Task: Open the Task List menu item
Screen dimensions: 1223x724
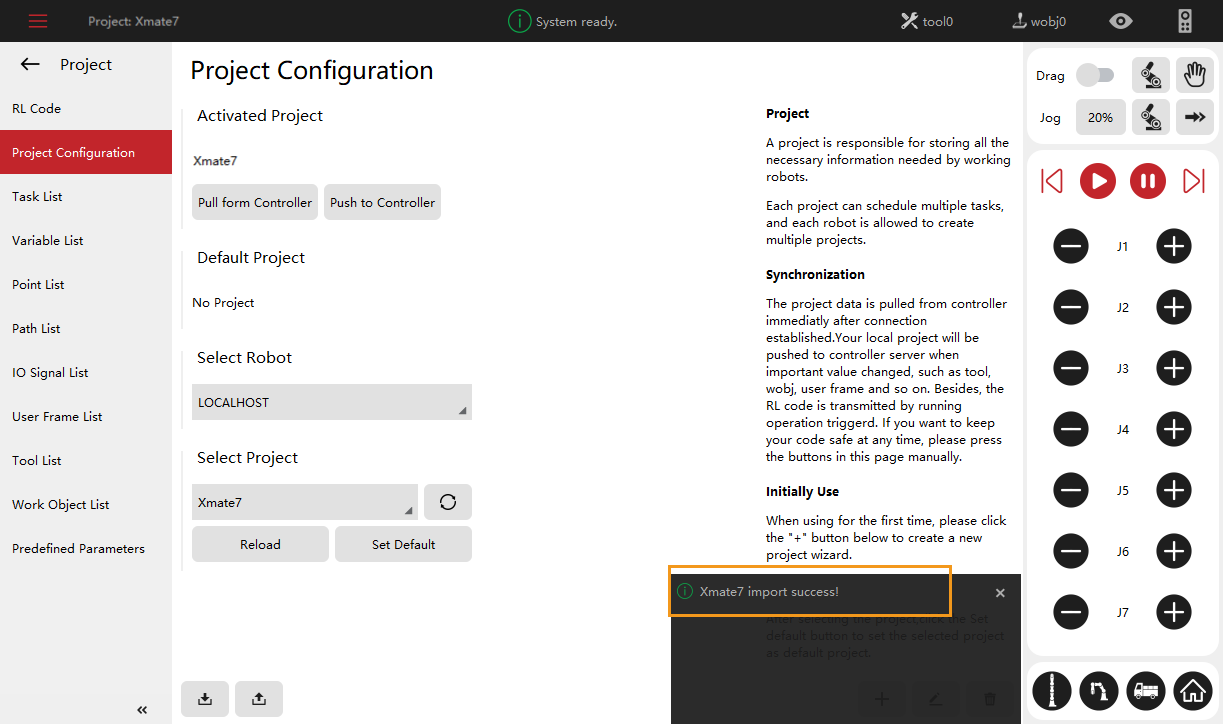Action: 37,197
